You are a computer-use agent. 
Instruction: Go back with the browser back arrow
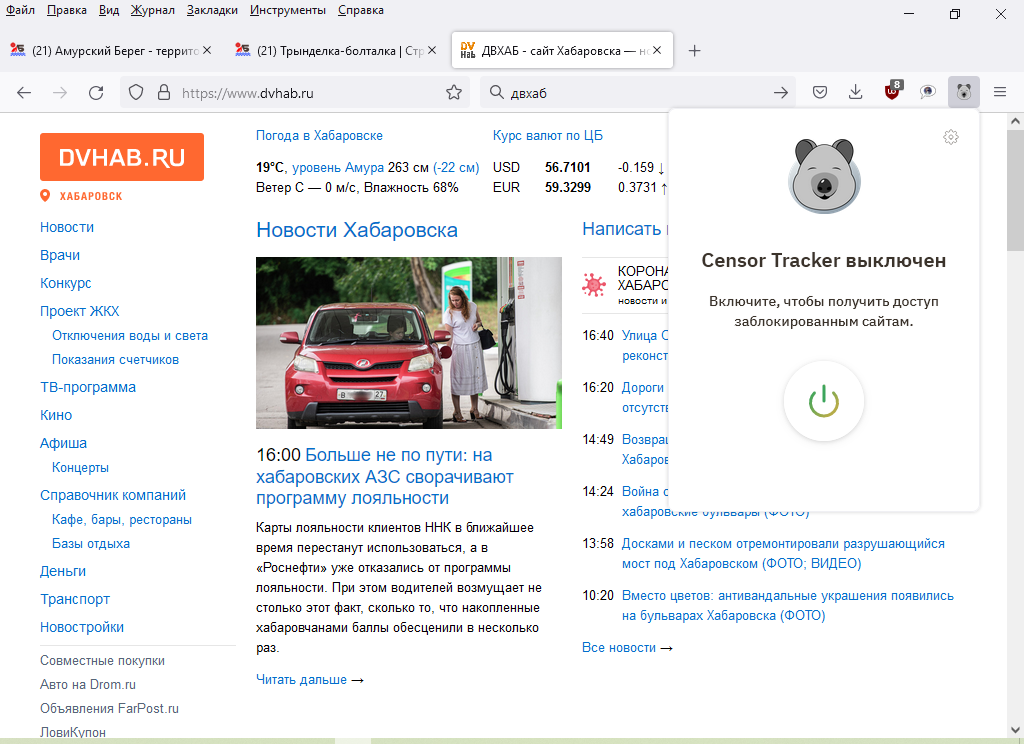click(24, 93)
